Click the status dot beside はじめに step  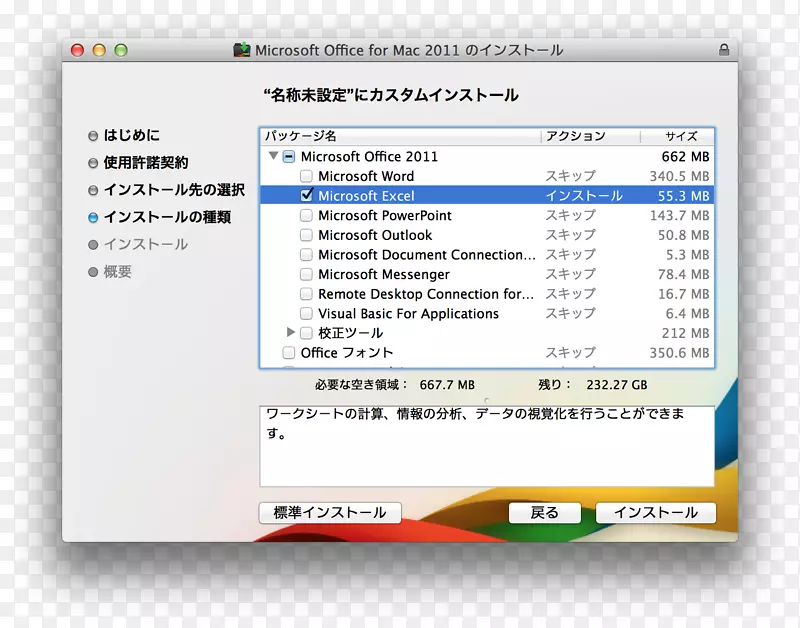pos(91,135)
